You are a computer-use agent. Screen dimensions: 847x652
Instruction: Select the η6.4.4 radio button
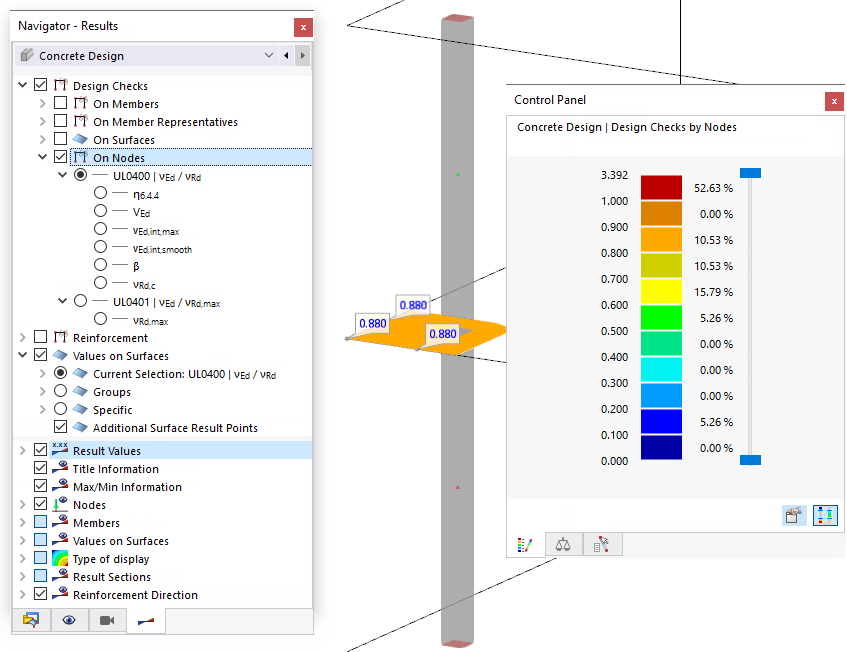(x=100, y=193)
